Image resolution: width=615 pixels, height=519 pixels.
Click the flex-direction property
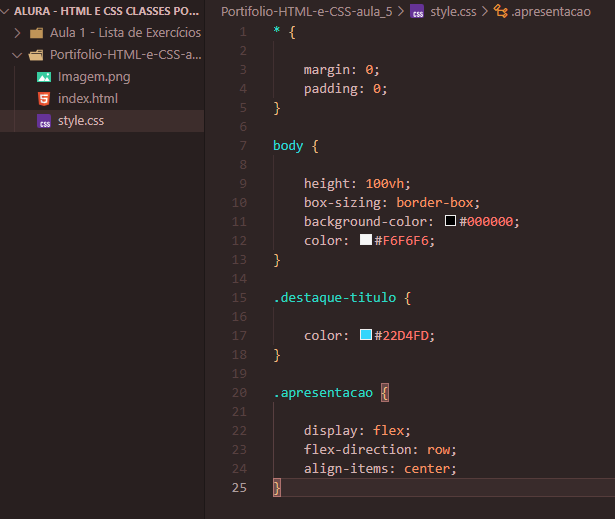(358, 450)
